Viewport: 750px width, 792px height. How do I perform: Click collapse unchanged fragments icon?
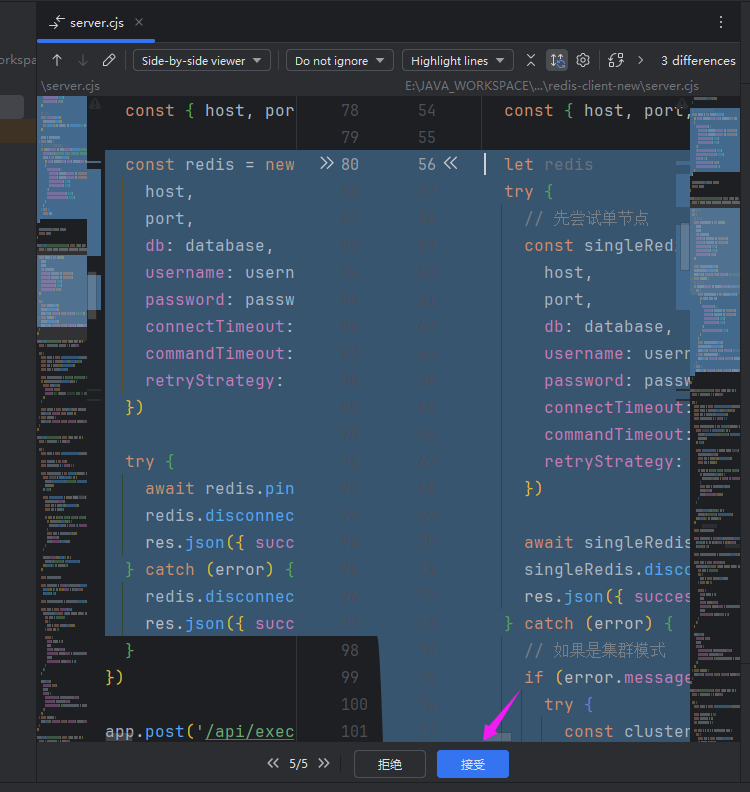pos(531,61)
